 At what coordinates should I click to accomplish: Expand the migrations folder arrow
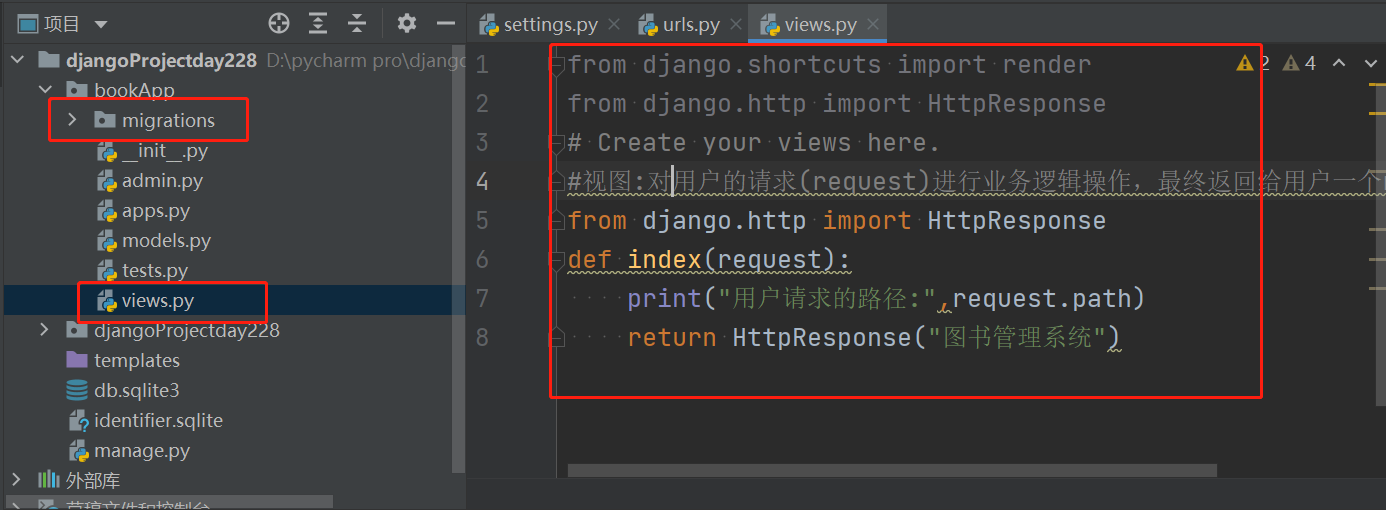click(x=72, y=120)
